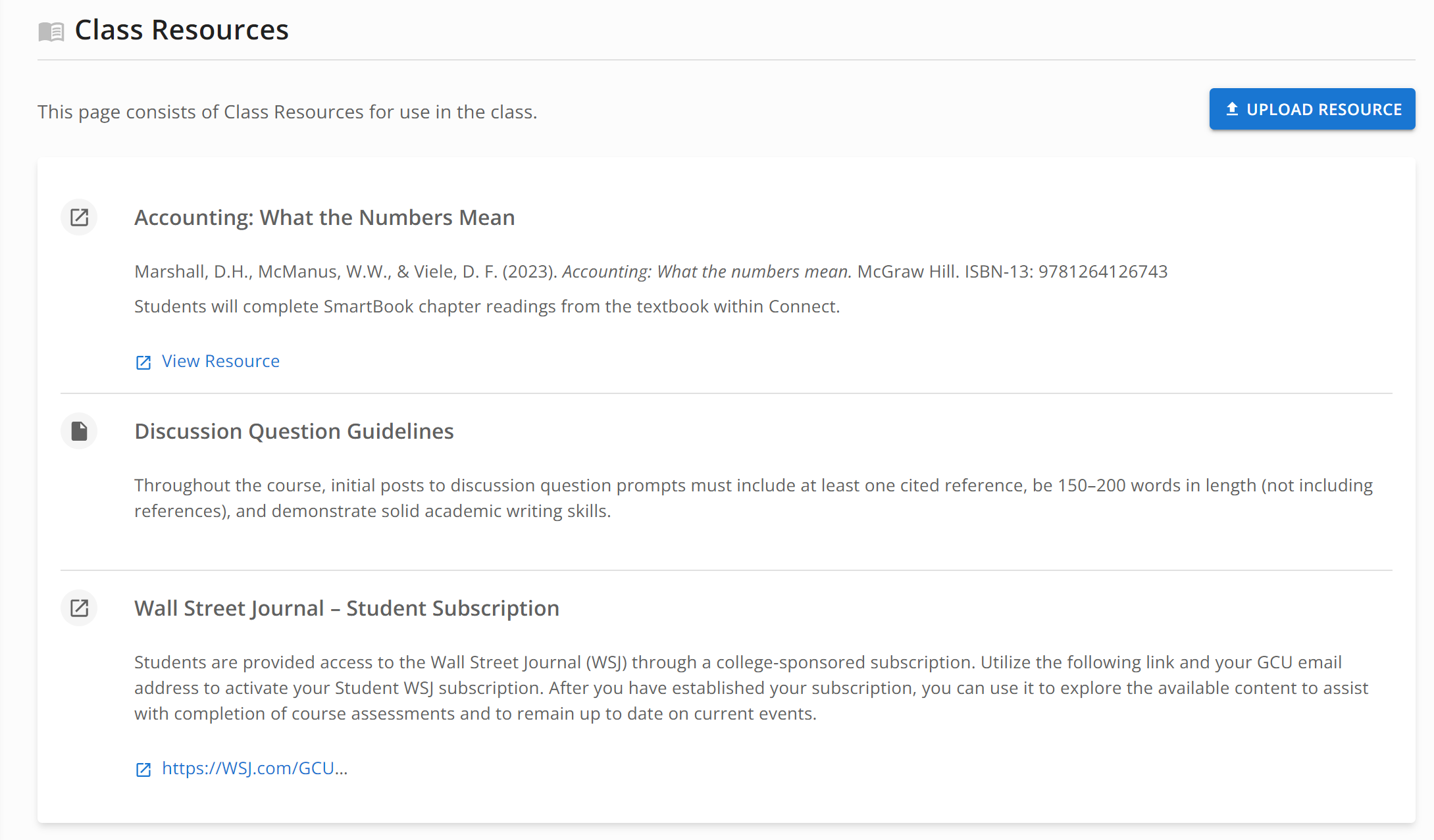Select the Wall Street Journal – Student Subscription title
The image size is (1434, 840).
pyautogui.click(x=347, y=608)
